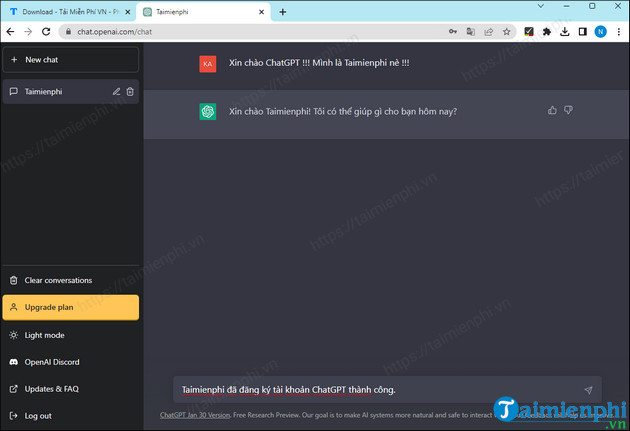Open the tab search chevron

tap(541, 6)
